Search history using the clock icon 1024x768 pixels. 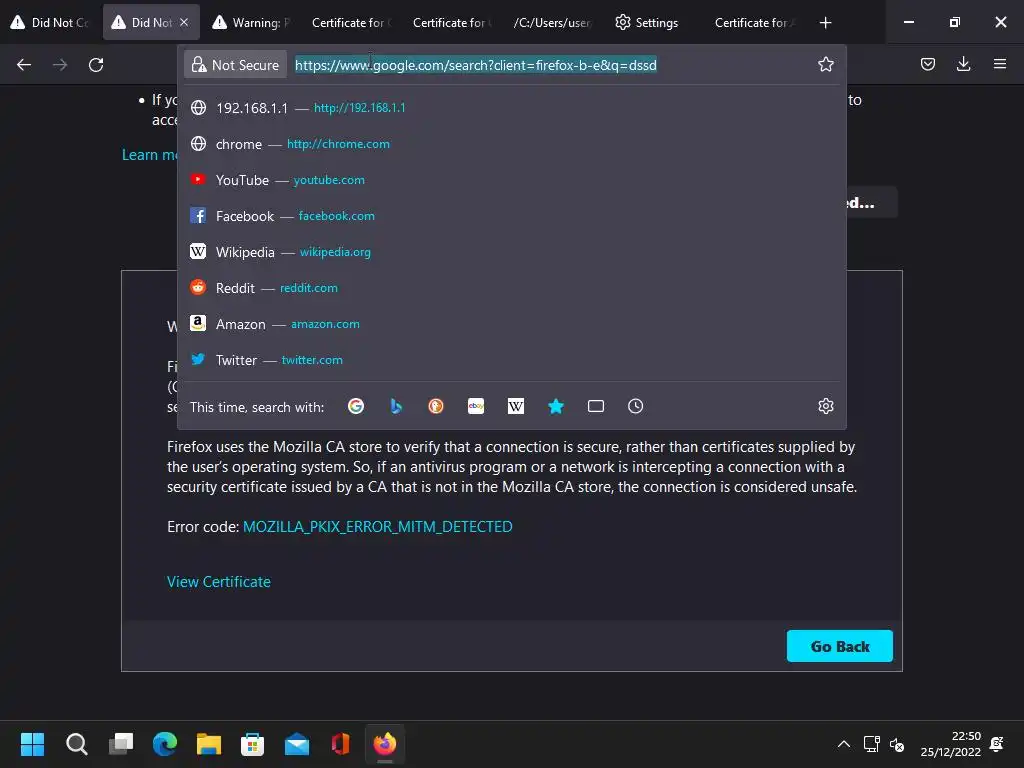point(635,406)
